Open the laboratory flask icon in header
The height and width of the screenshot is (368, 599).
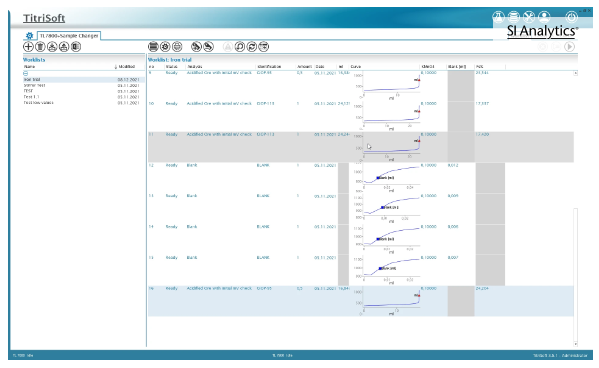click(498, 17)
